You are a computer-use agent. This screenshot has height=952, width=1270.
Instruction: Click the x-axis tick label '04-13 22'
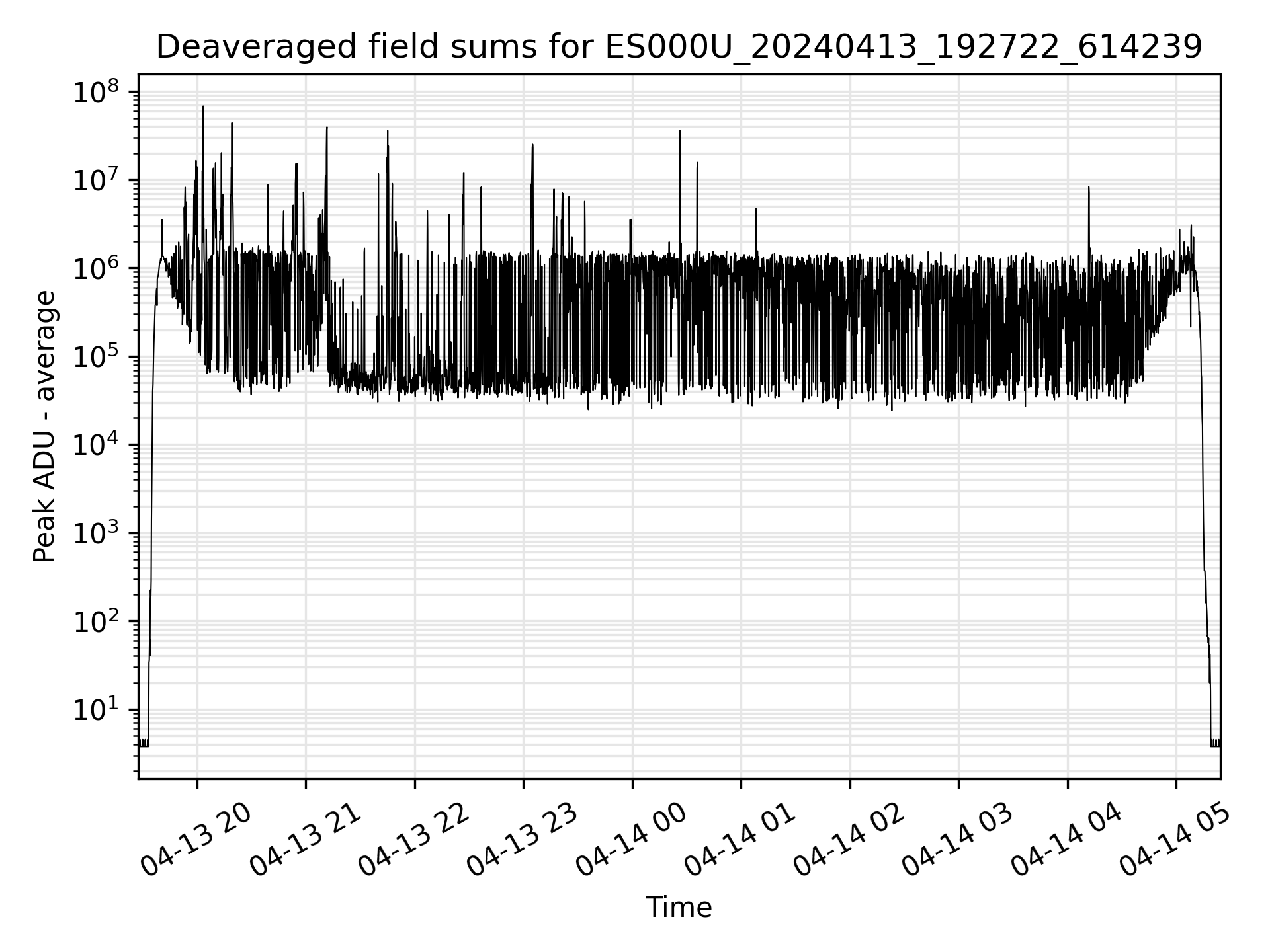pyautogui.click(x=414, y=840)
